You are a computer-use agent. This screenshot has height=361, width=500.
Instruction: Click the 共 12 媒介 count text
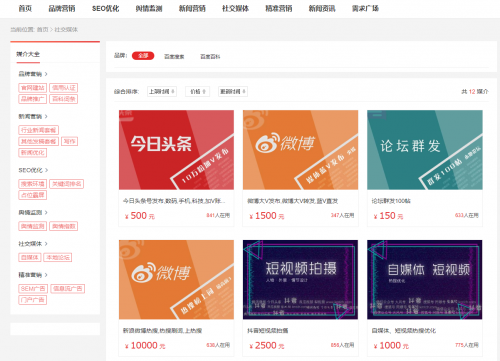(475, 91)
